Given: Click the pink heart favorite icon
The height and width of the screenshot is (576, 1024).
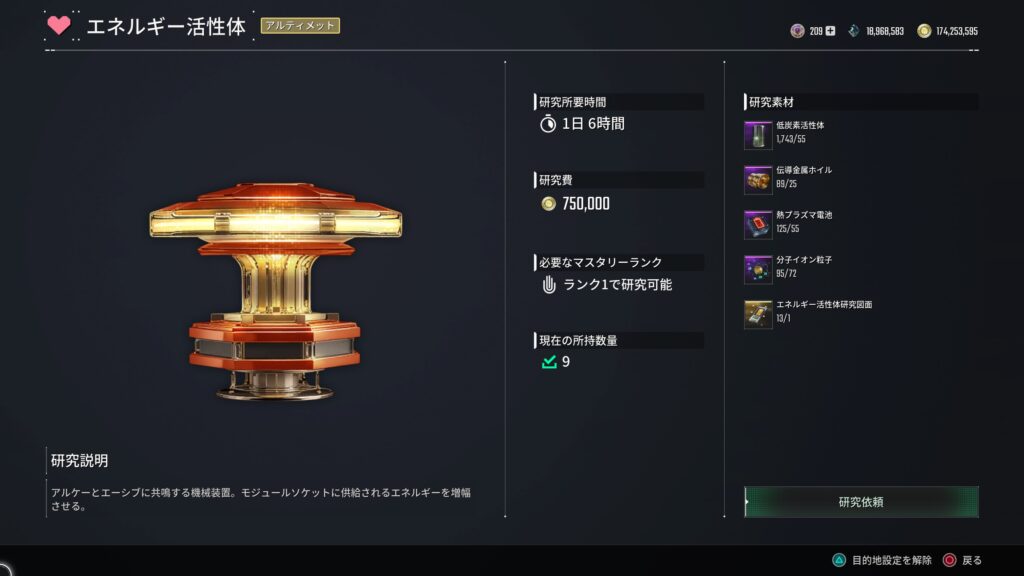Looking at the screenshot, I should pyautogui.click(x=59, y=25).
